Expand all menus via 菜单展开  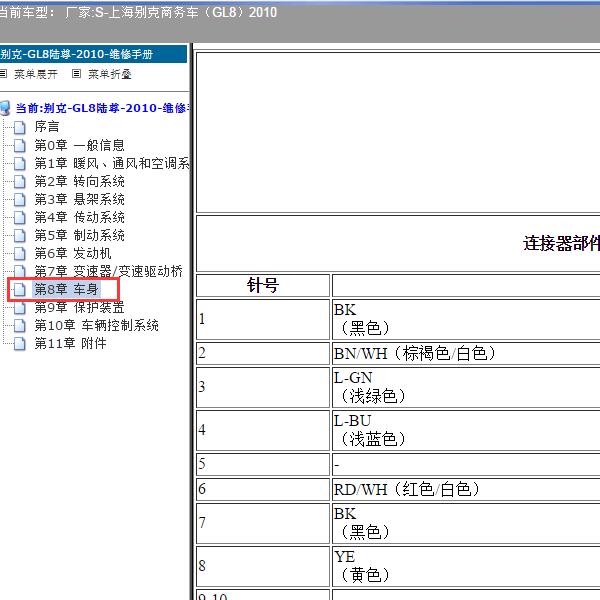pyautogui.click(x=36, y=74)
